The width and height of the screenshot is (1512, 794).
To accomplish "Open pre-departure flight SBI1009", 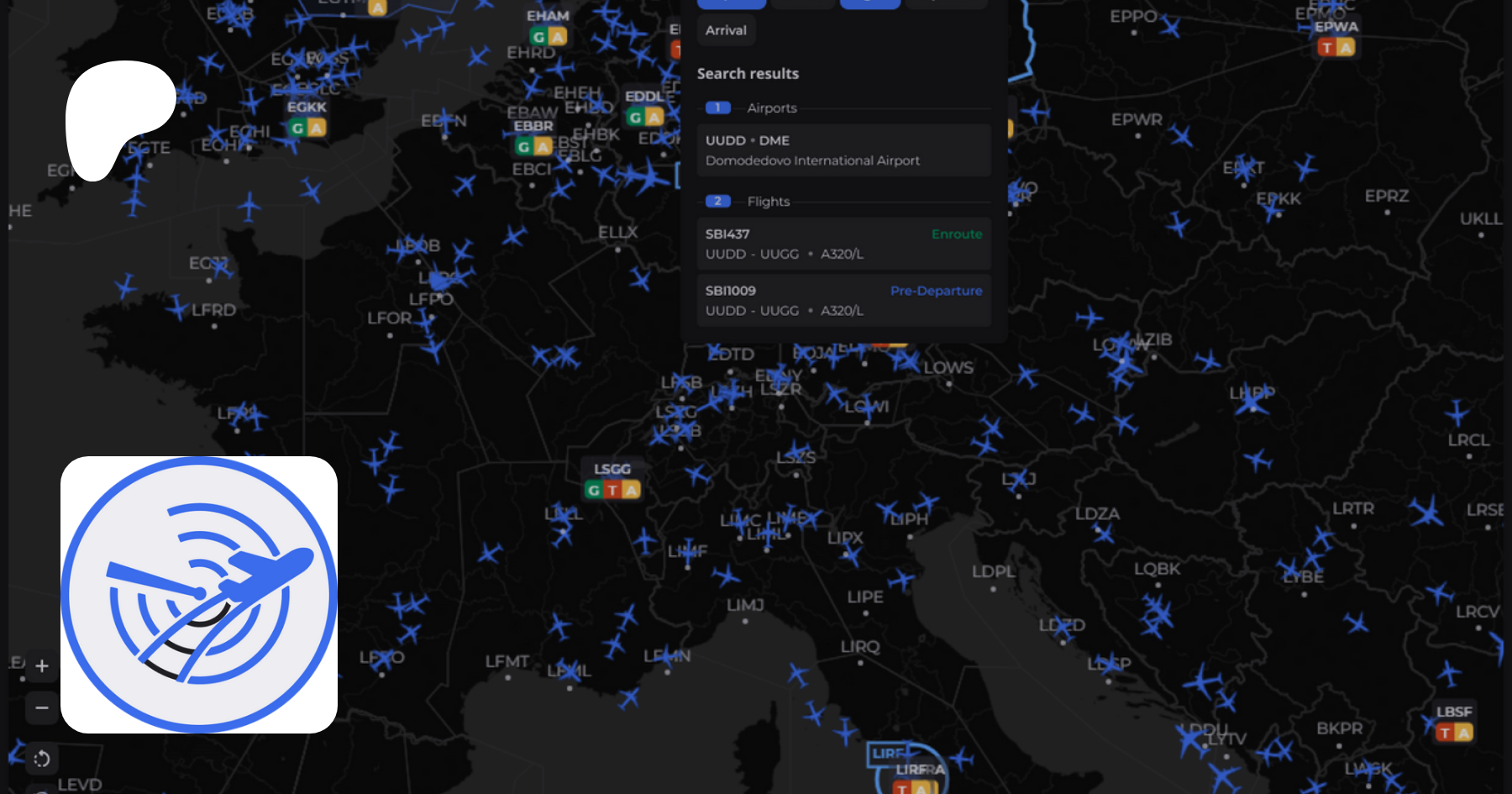I will 843,300.
